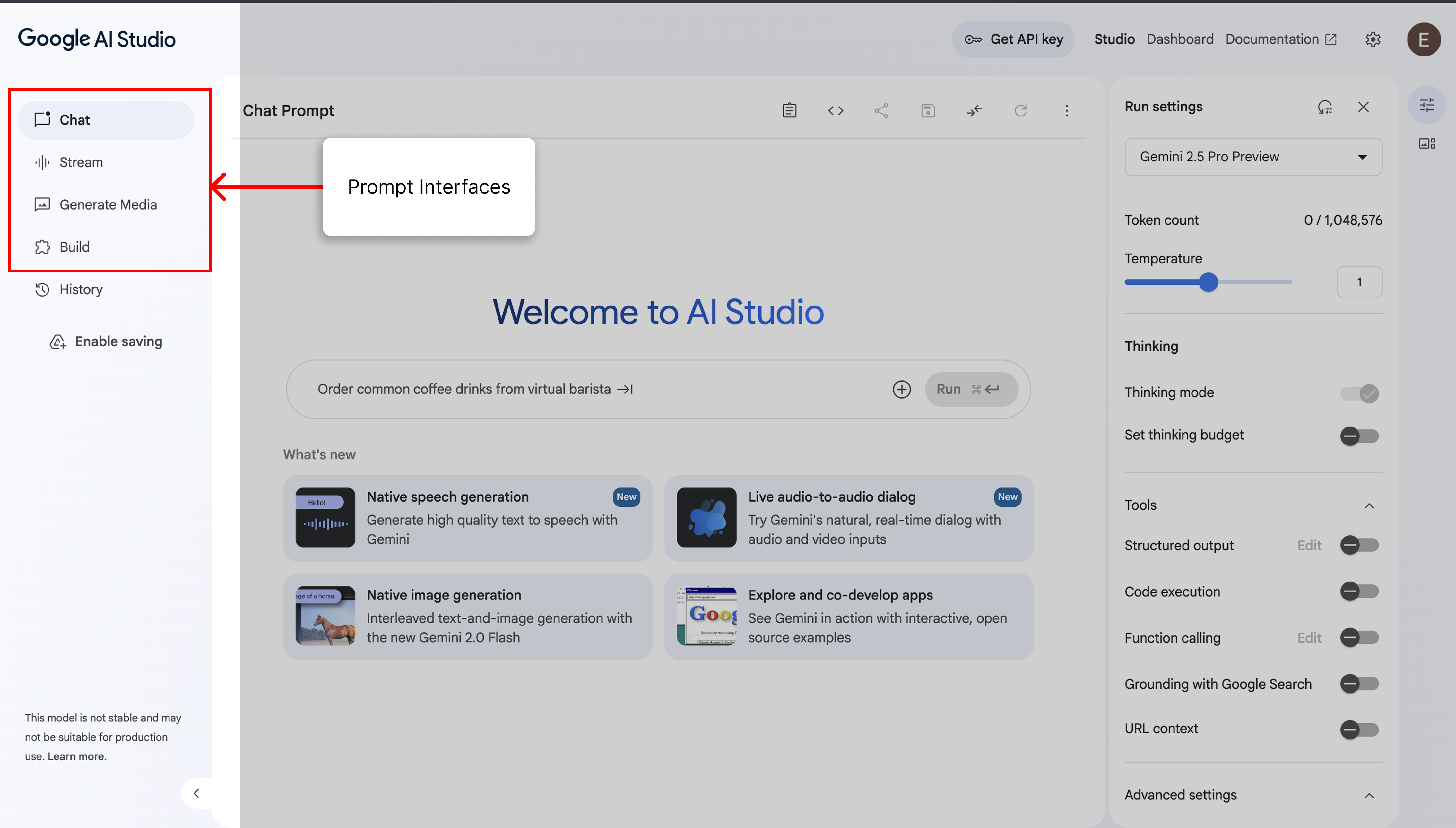Click Edit next to Structured output
The image size is (1456, 828).
pyautogui.click(x=1309, y=545)
